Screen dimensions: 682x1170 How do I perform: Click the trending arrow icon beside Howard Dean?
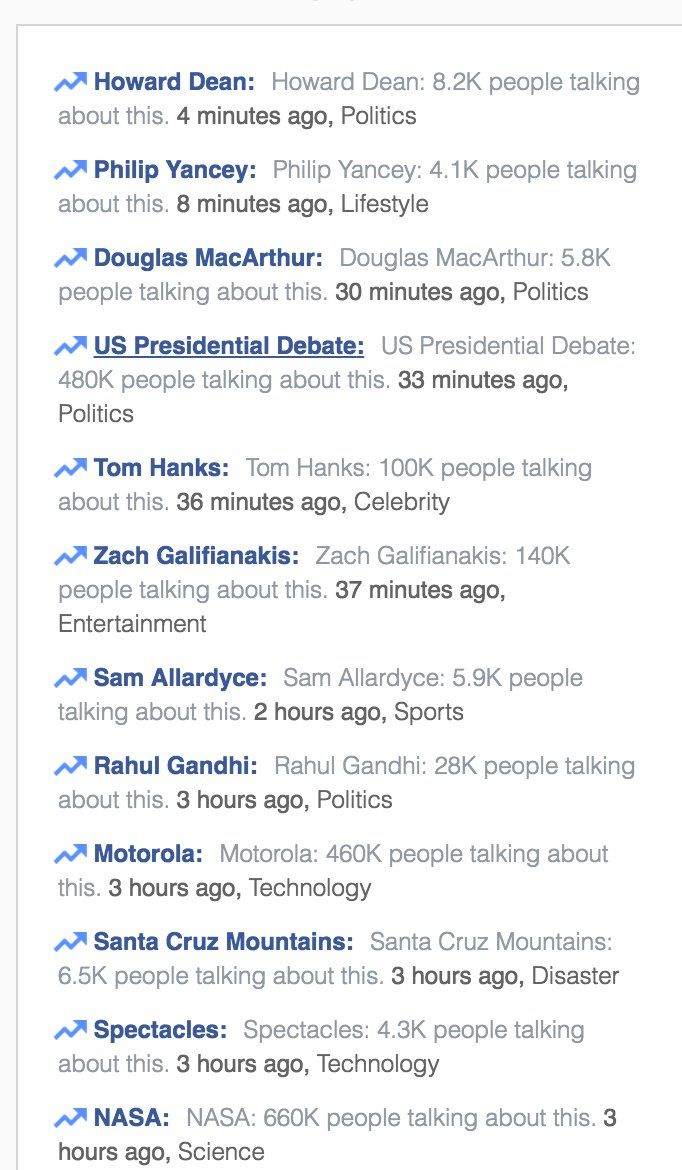(71, 82)
